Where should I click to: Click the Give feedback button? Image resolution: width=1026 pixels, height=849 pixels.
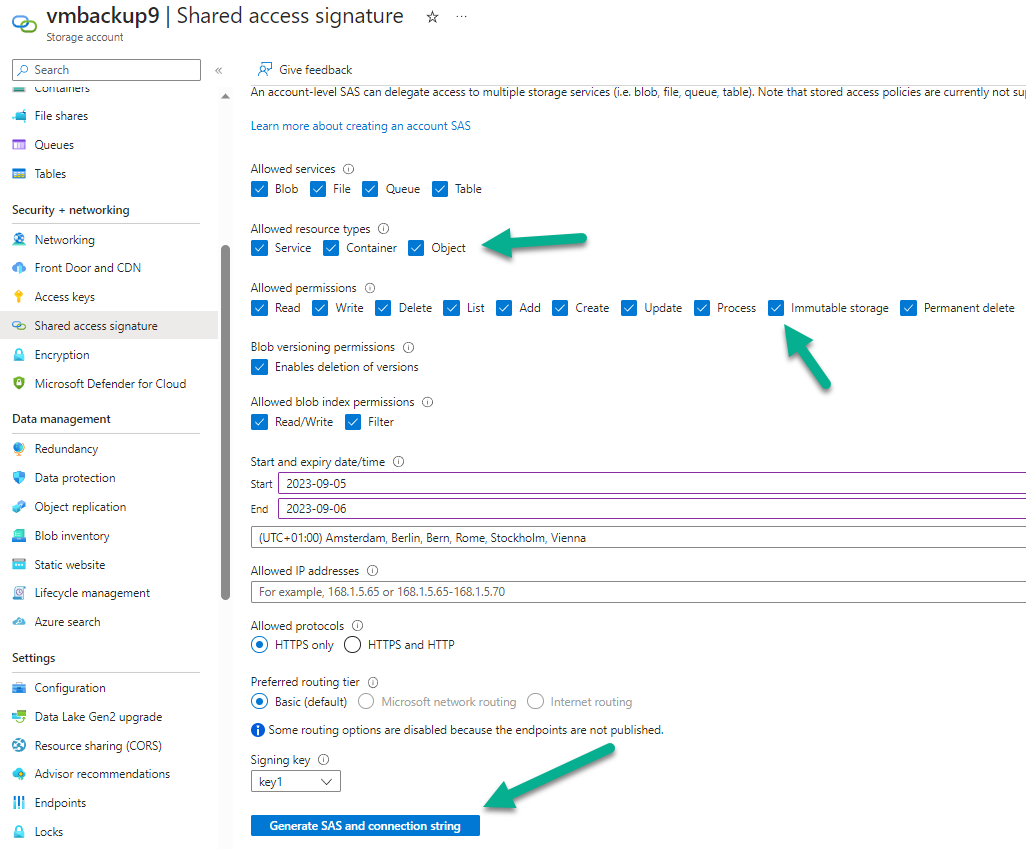(305, 69)
